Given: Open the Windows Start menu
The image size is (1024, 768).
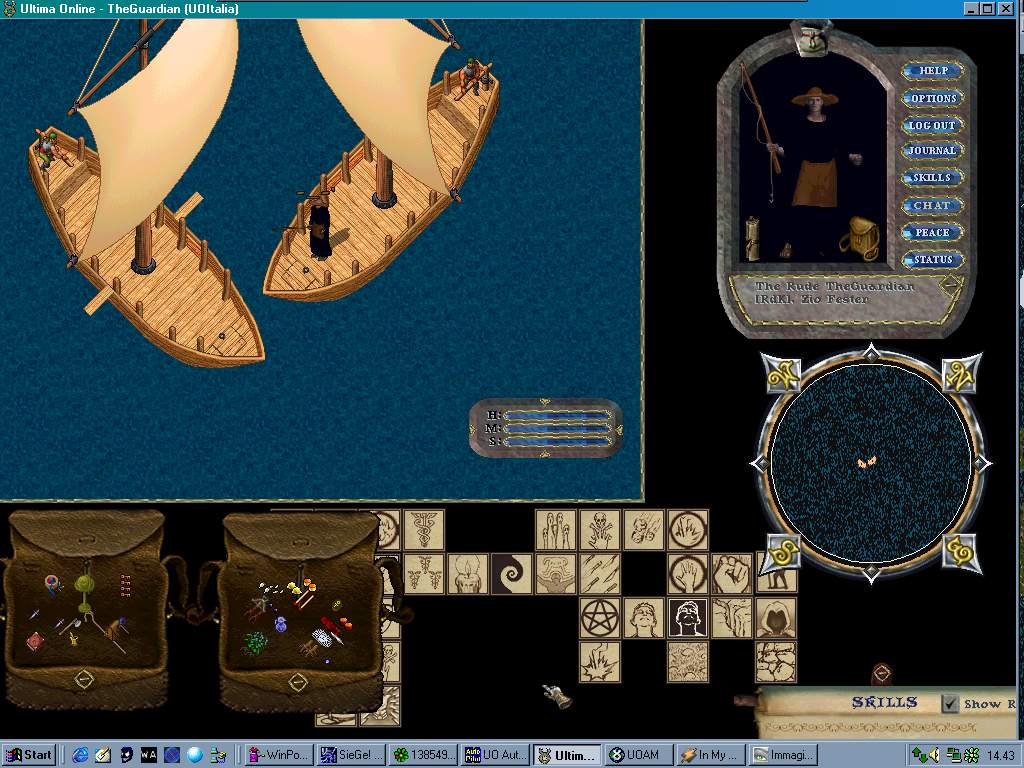Looking at the screenshot, I should pos(29,755).
